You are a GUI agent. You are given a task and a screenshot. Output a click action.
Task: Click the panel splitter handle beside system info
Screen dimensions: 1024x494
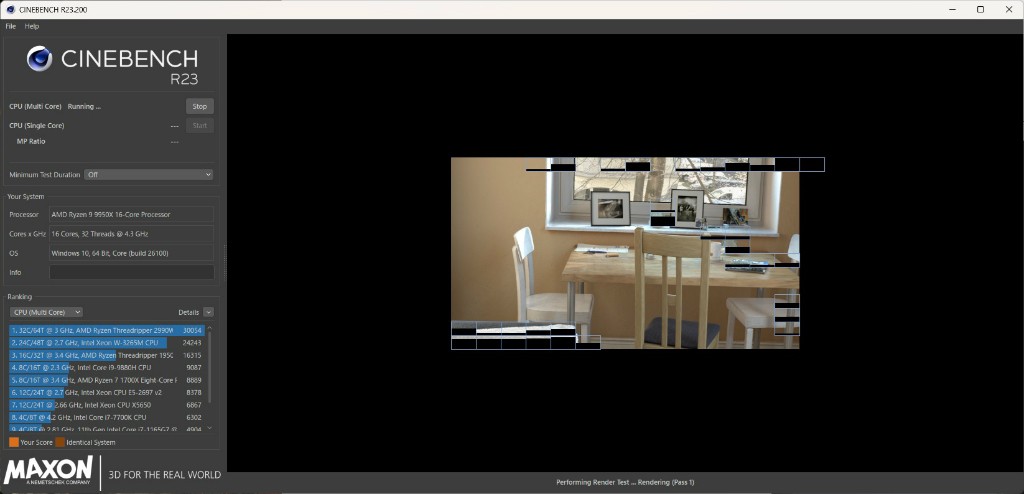point(225,262)
